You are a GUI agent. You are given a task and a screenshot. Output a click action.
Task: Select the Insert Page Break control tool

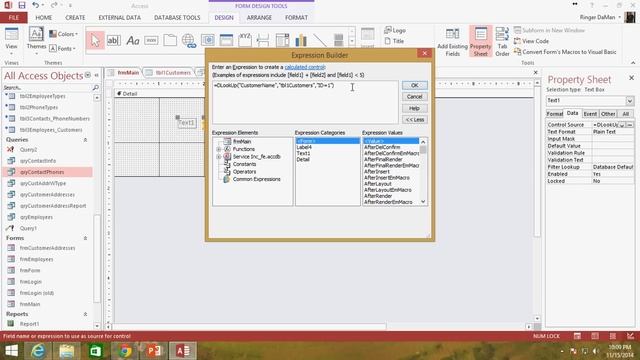pos(263,40)
